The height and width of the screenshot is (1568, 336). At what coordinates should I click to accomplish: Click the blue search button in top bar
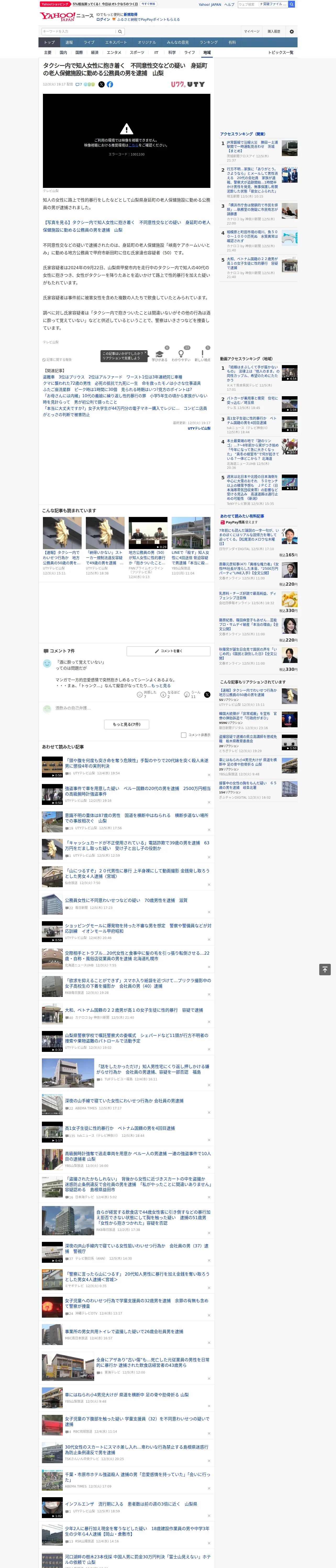coord(292,4)
